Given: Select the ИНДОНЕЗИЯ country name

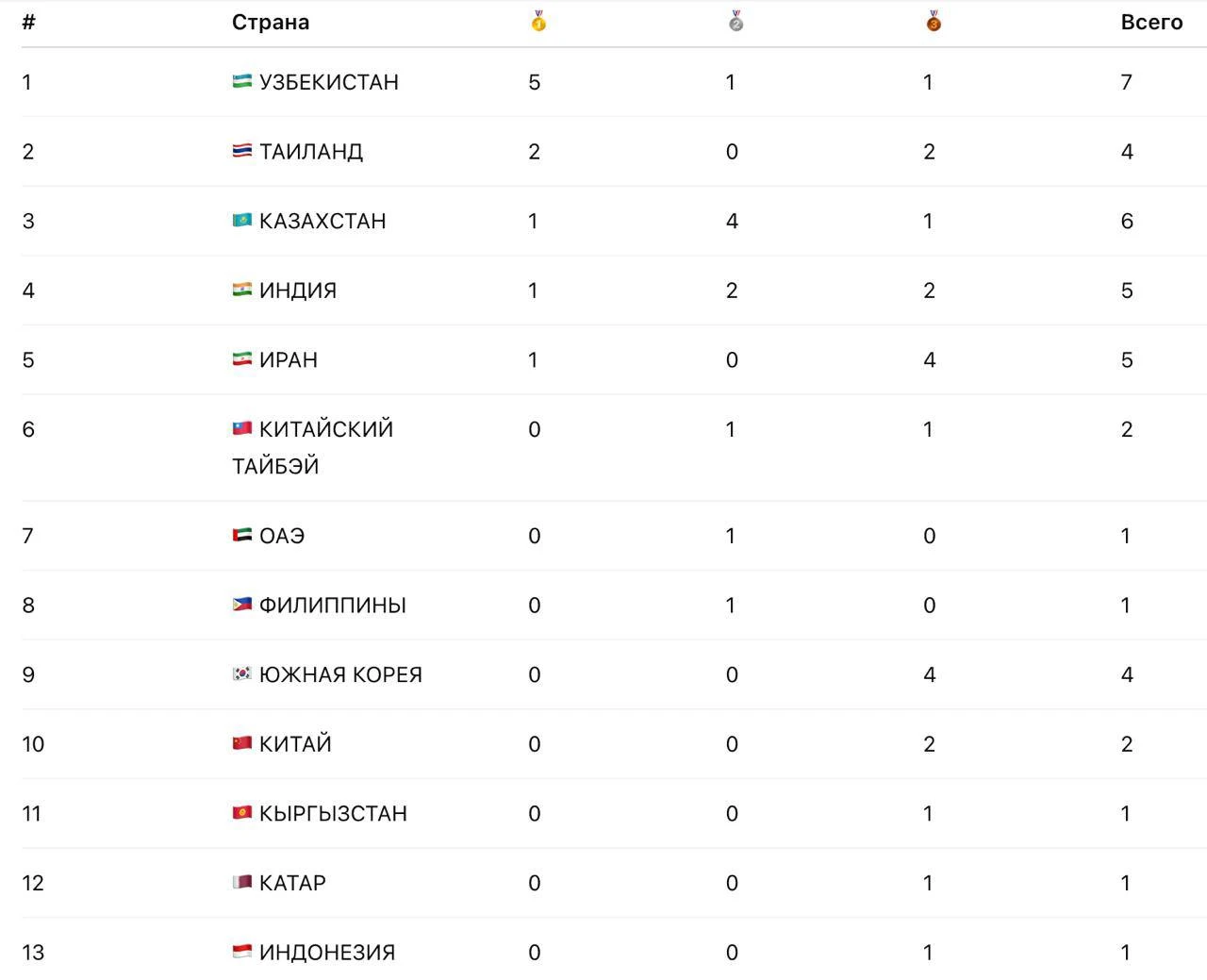Looking at the screenshot, I should coord(327,952).
